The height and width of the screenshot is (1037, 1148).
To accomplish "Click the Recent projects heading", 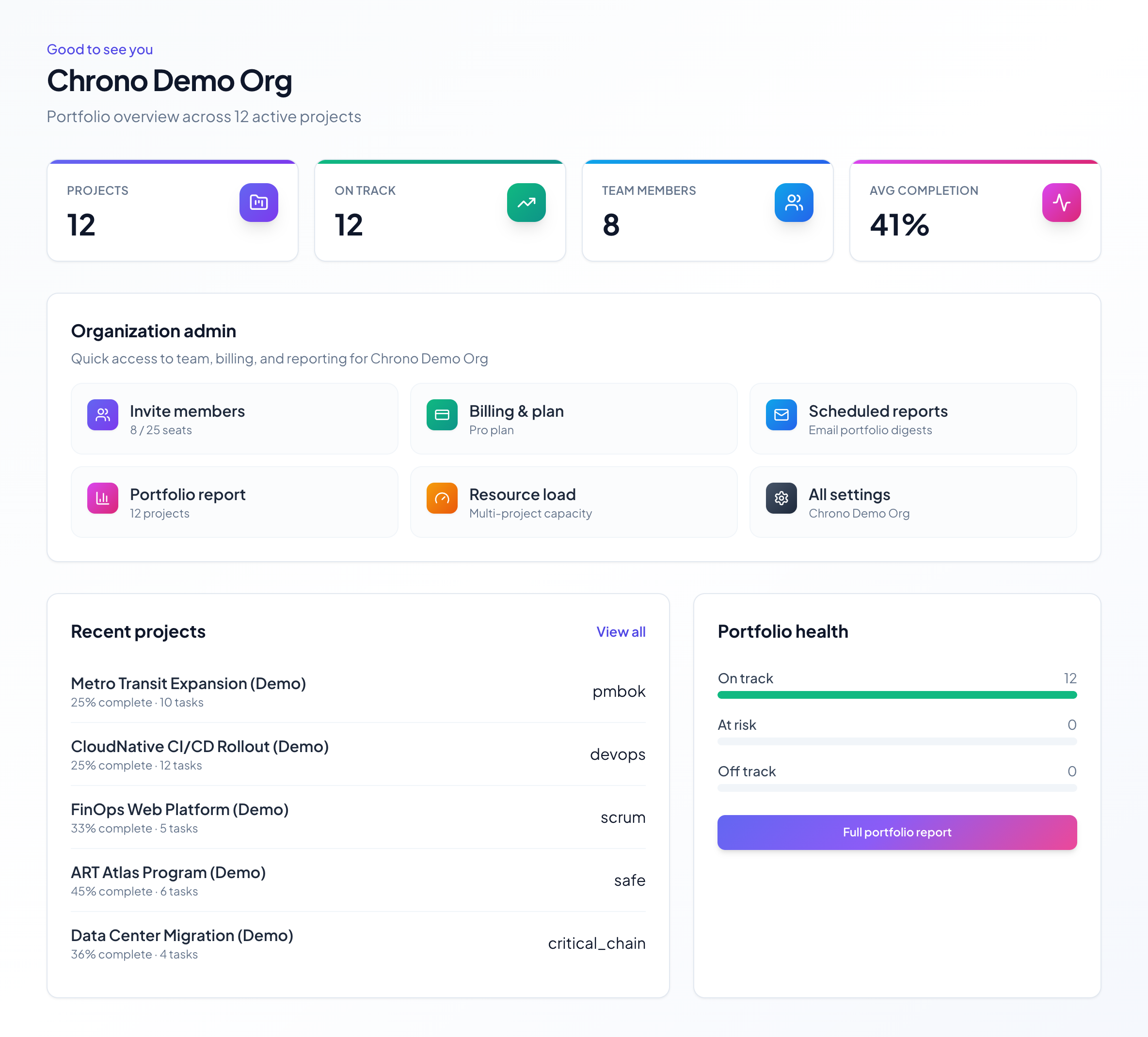I will [138, 632].
